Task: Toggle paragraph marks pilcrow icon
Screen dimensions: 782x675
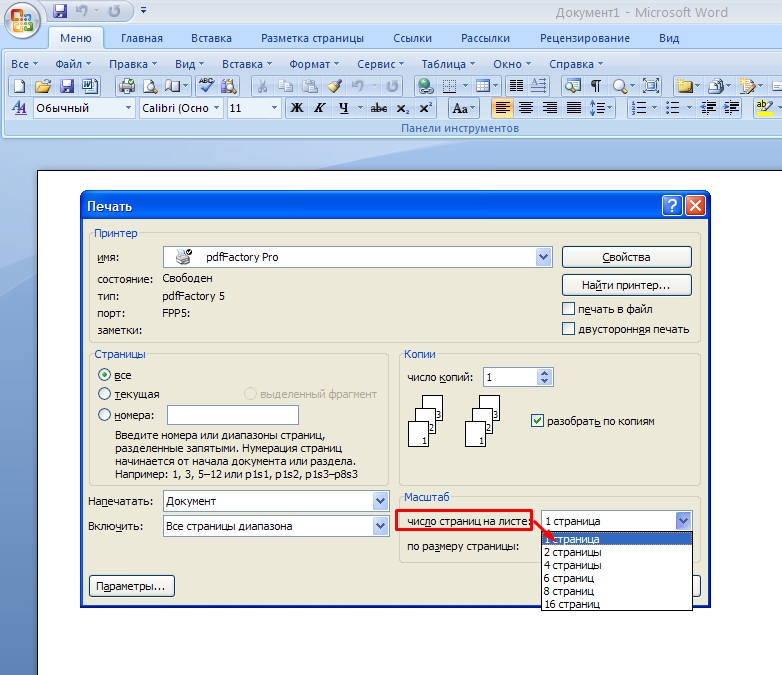Action: 595,86
